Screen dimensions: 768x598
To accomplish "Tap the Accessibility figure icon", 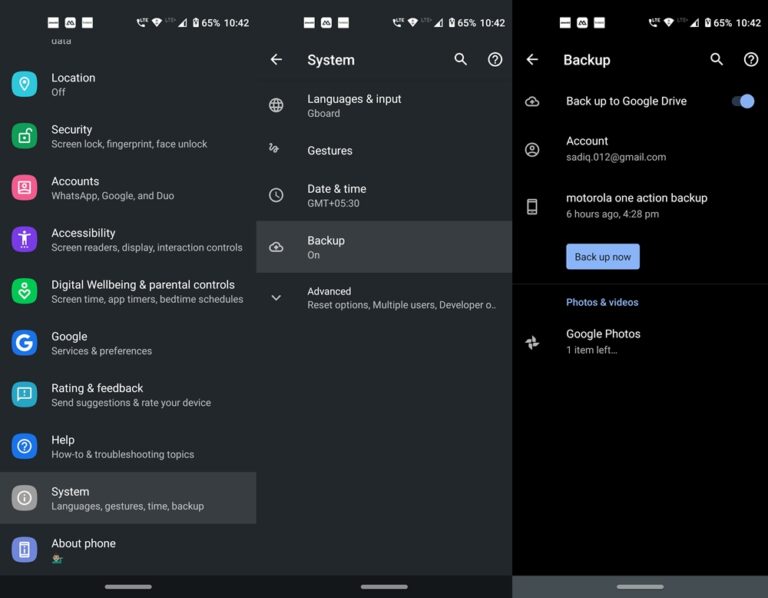I will coord(24,239).
